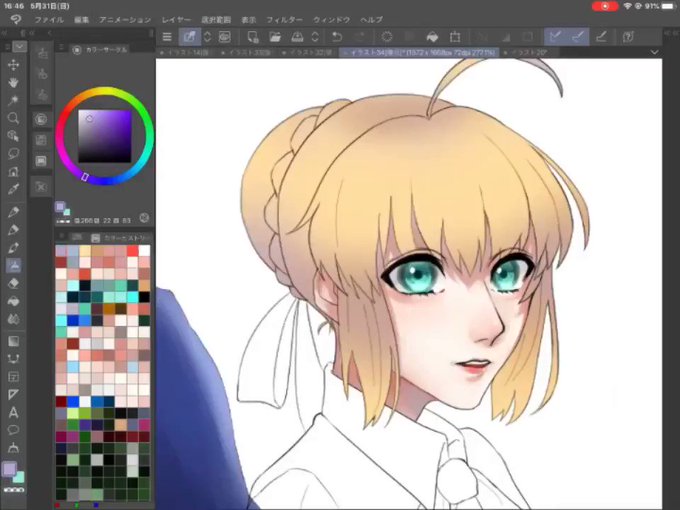Select the Ruler triangle tool
This screenshot has height=510, width=680.
pos(13,394)
